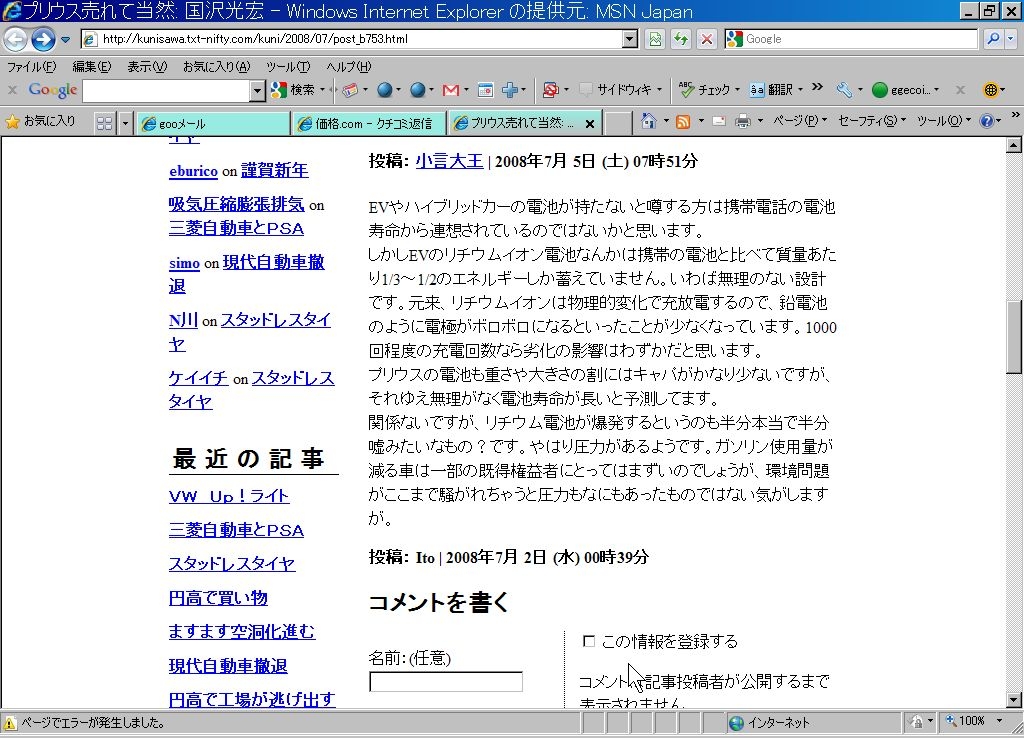Click the compatibility view icon
This screenshot has height=738, width=1024.
(x=655, y=39)
